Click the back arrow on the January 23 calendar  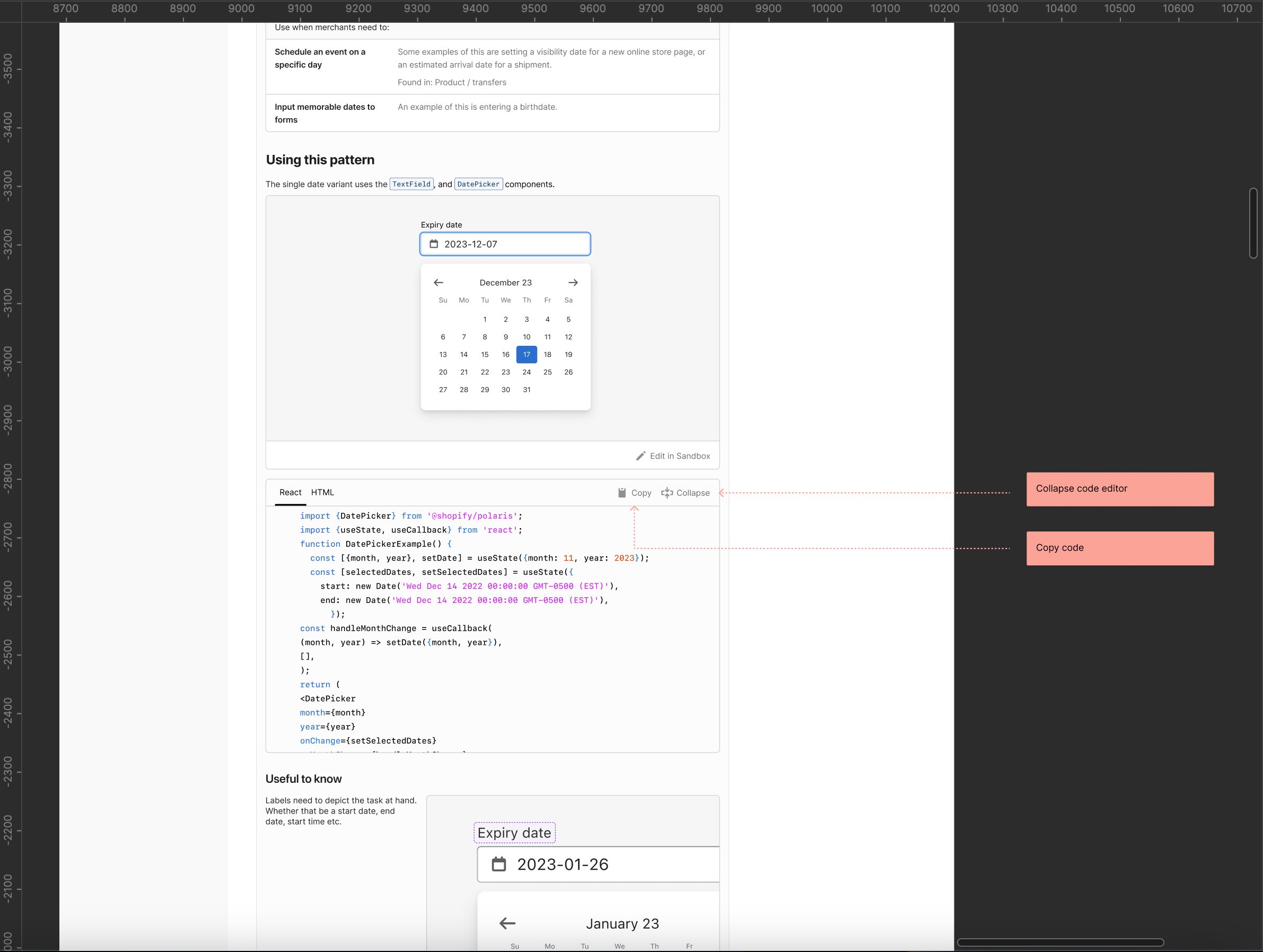[507, 923]
